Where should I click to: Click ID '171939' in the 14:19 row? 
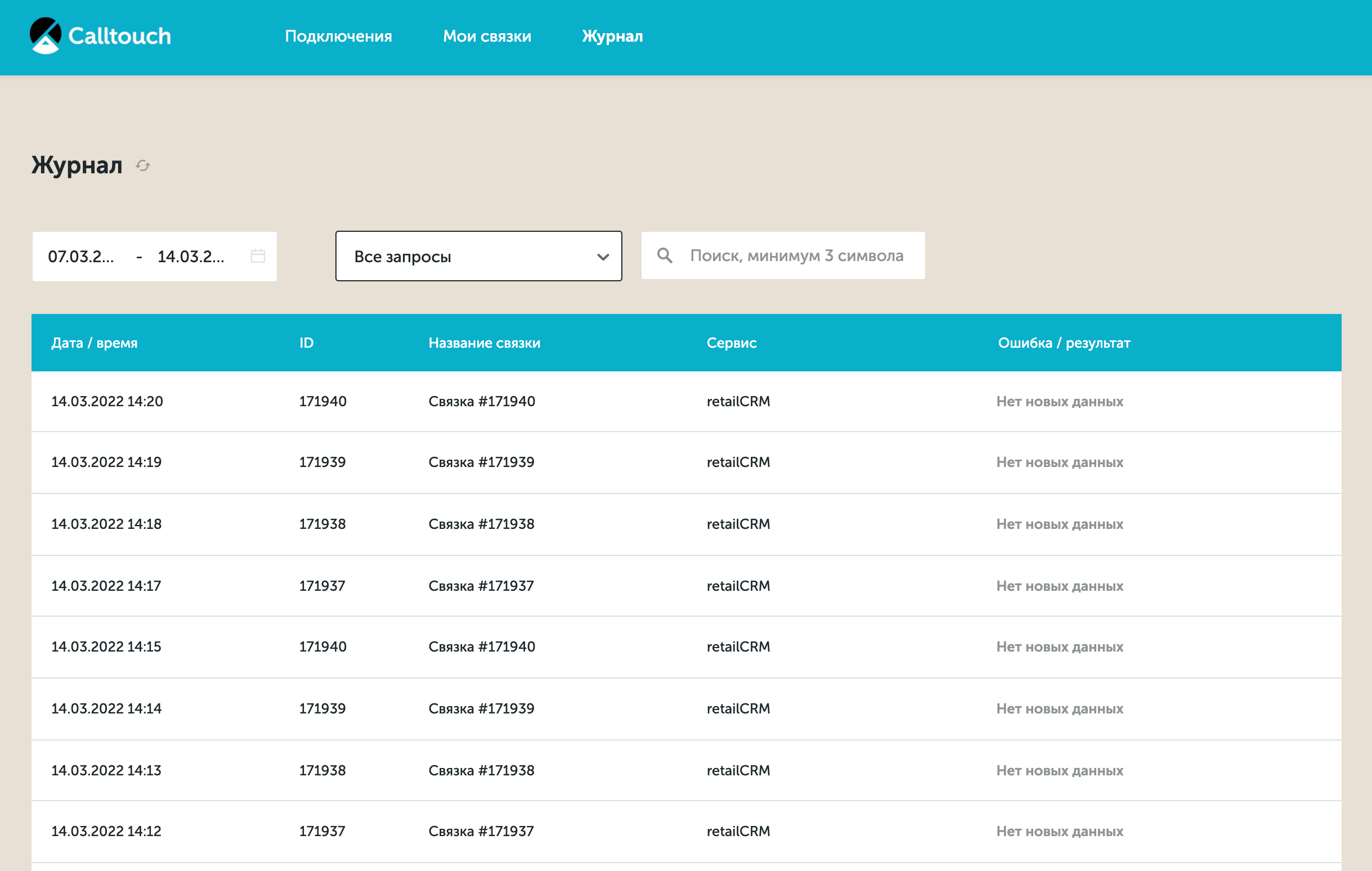coord(322,462)
